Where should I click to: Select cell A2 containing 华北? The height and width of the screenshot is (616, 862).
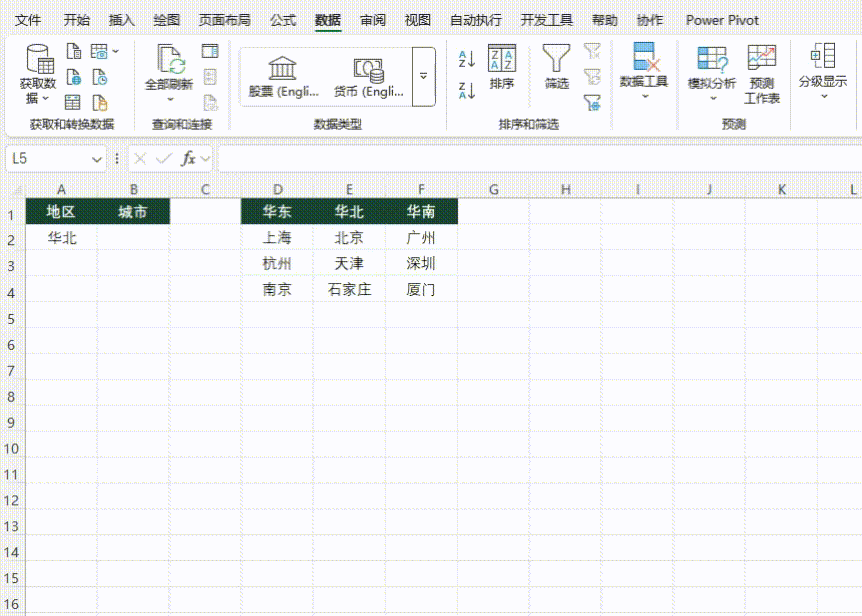[62, 238]
